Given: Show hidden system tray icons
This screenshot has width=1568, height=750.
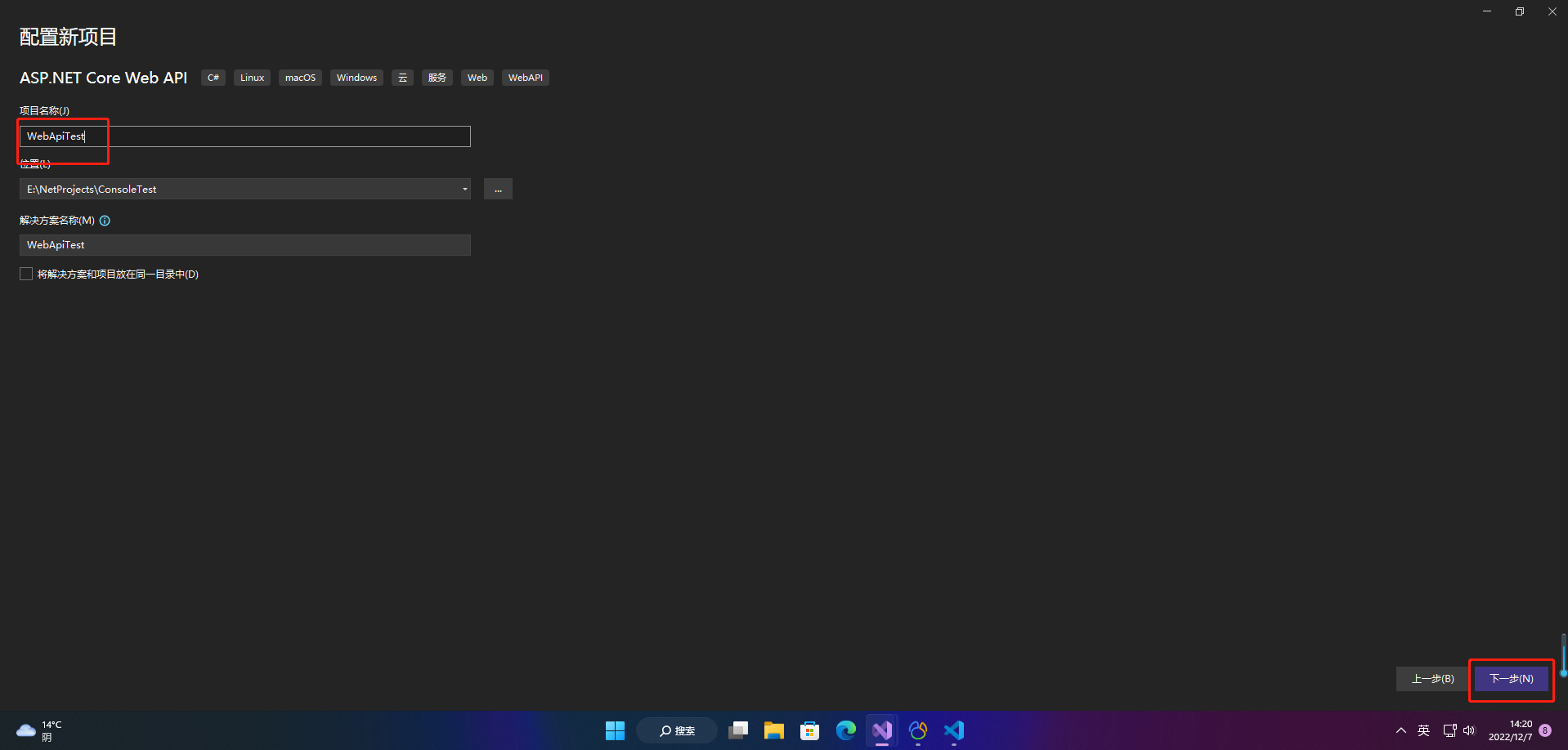Looking at the screenshot, I should pyautogui.click(x=1401, y=730).
